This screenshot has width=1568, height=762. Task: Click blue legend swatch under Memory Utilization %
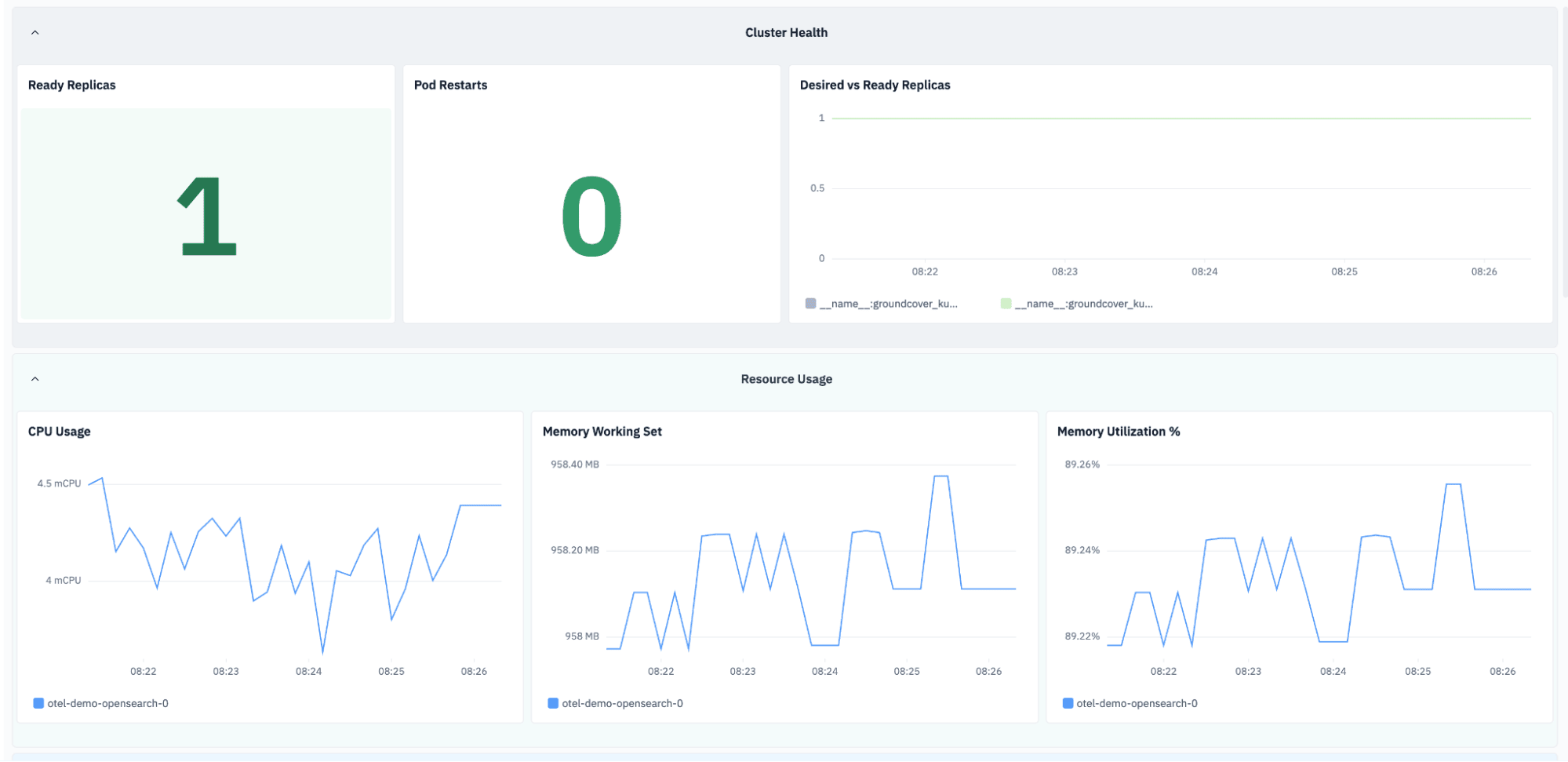(1068, 703)
